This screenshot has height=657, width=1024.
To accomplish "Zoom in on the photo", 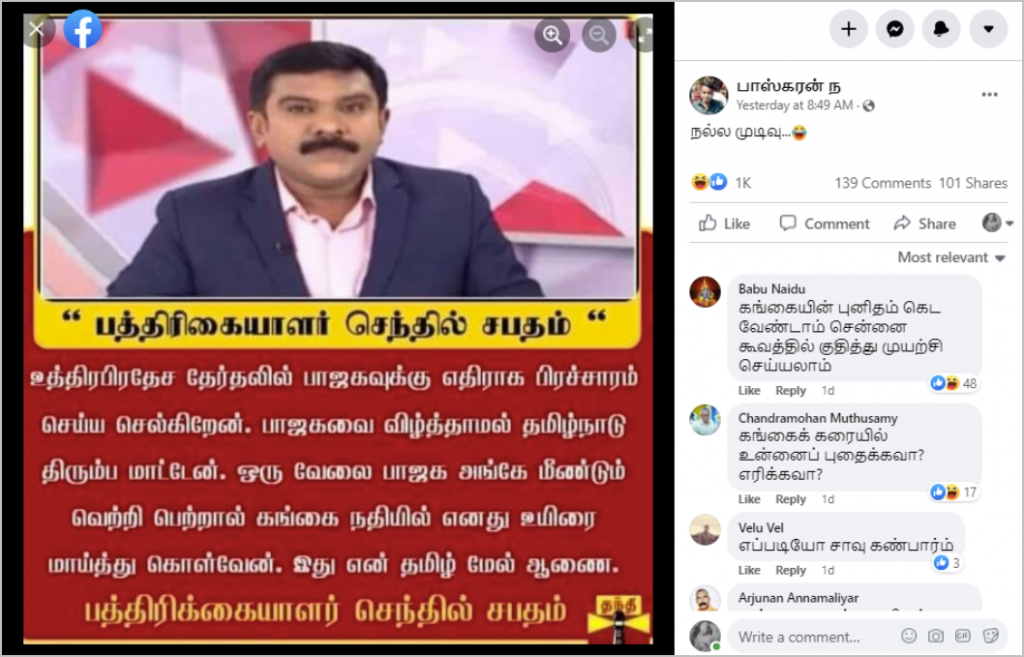I will [x=552, y=35].
